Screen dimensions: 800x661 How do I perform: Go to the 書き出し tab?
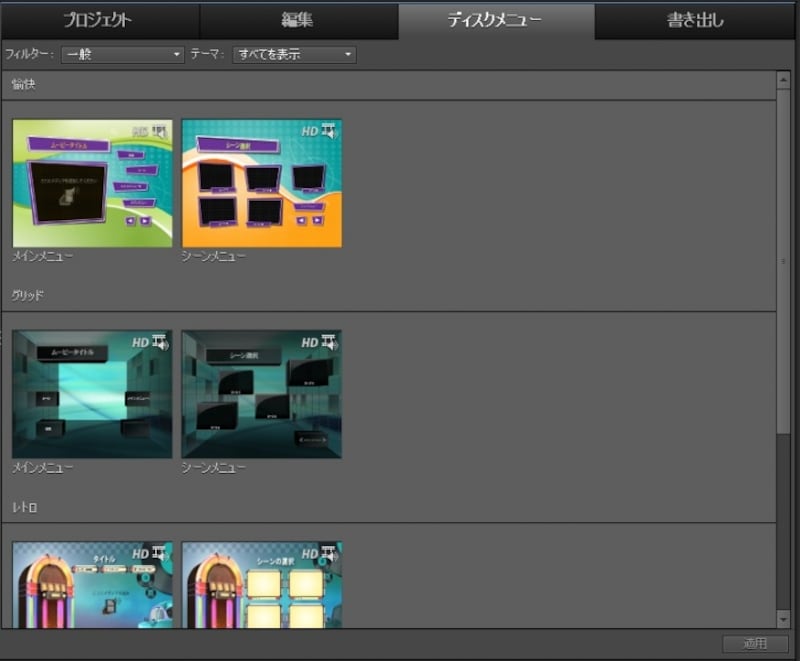point(696,20)
